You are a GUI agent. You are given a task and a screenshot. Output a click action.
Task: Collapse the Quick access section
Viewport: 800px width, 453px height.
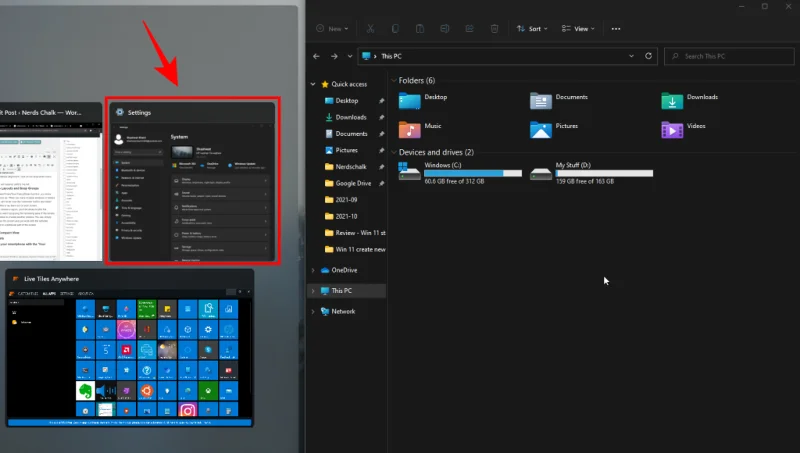313,84
